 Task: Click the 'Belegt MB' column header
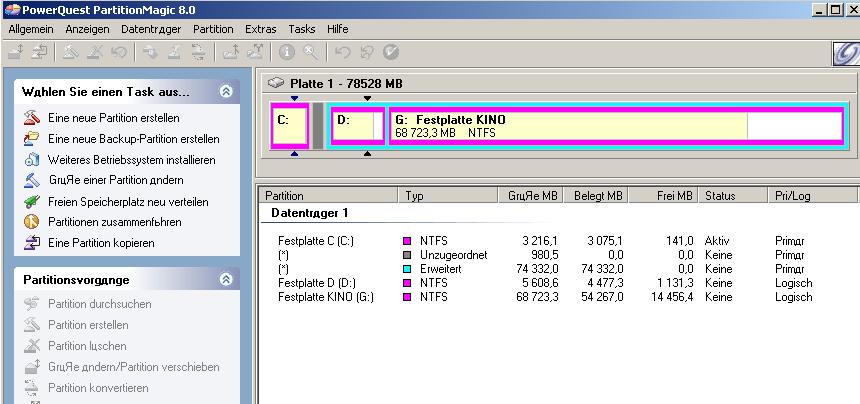click(x=596, y=196)
